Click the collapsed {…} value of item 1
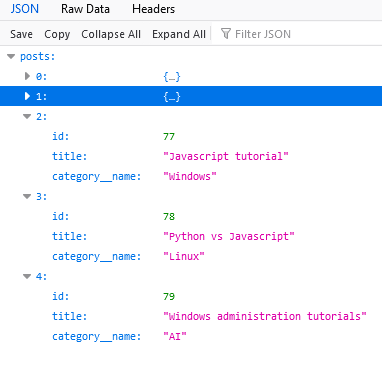 click(172, 96)
